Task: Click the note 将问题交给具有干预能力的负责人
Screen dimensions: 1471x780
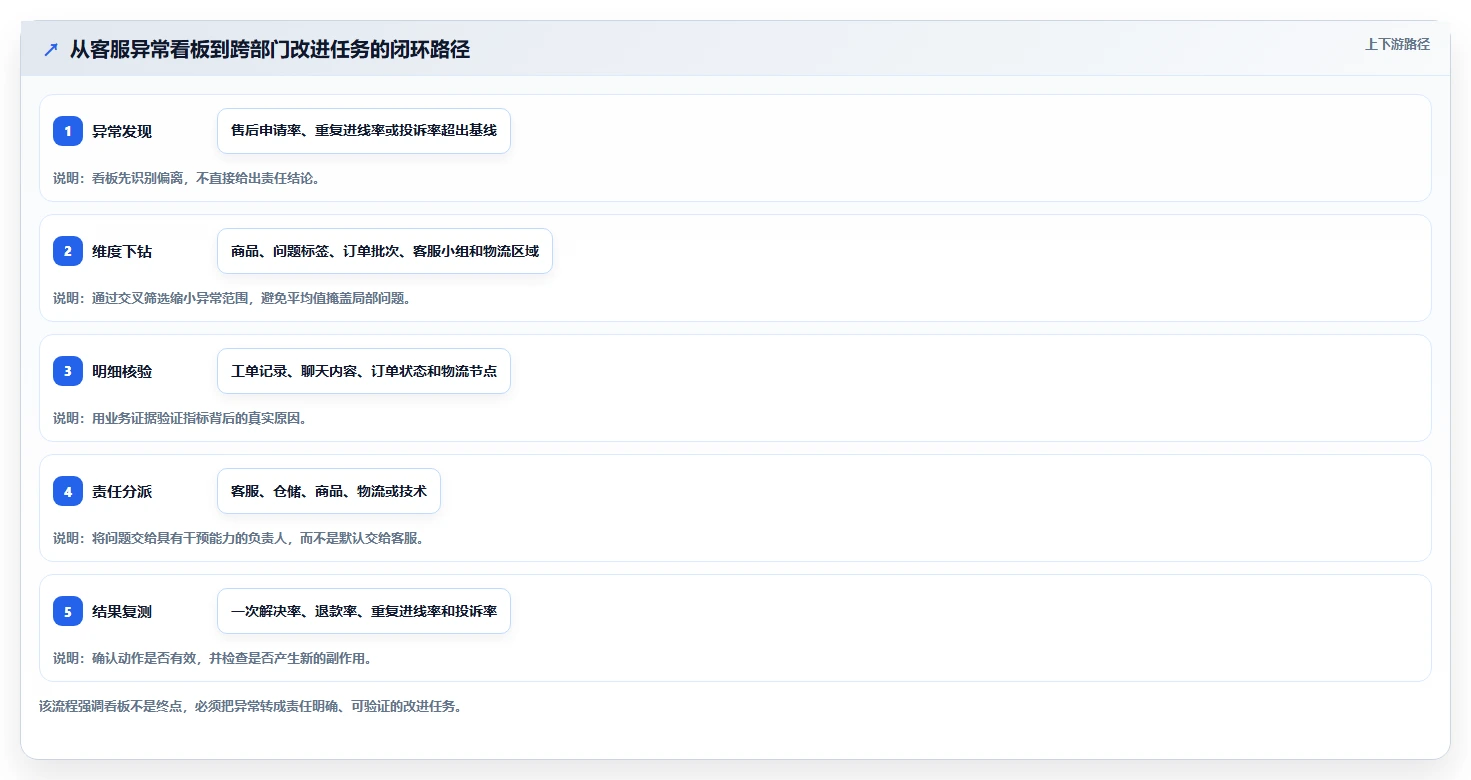Action: (239, 538)
